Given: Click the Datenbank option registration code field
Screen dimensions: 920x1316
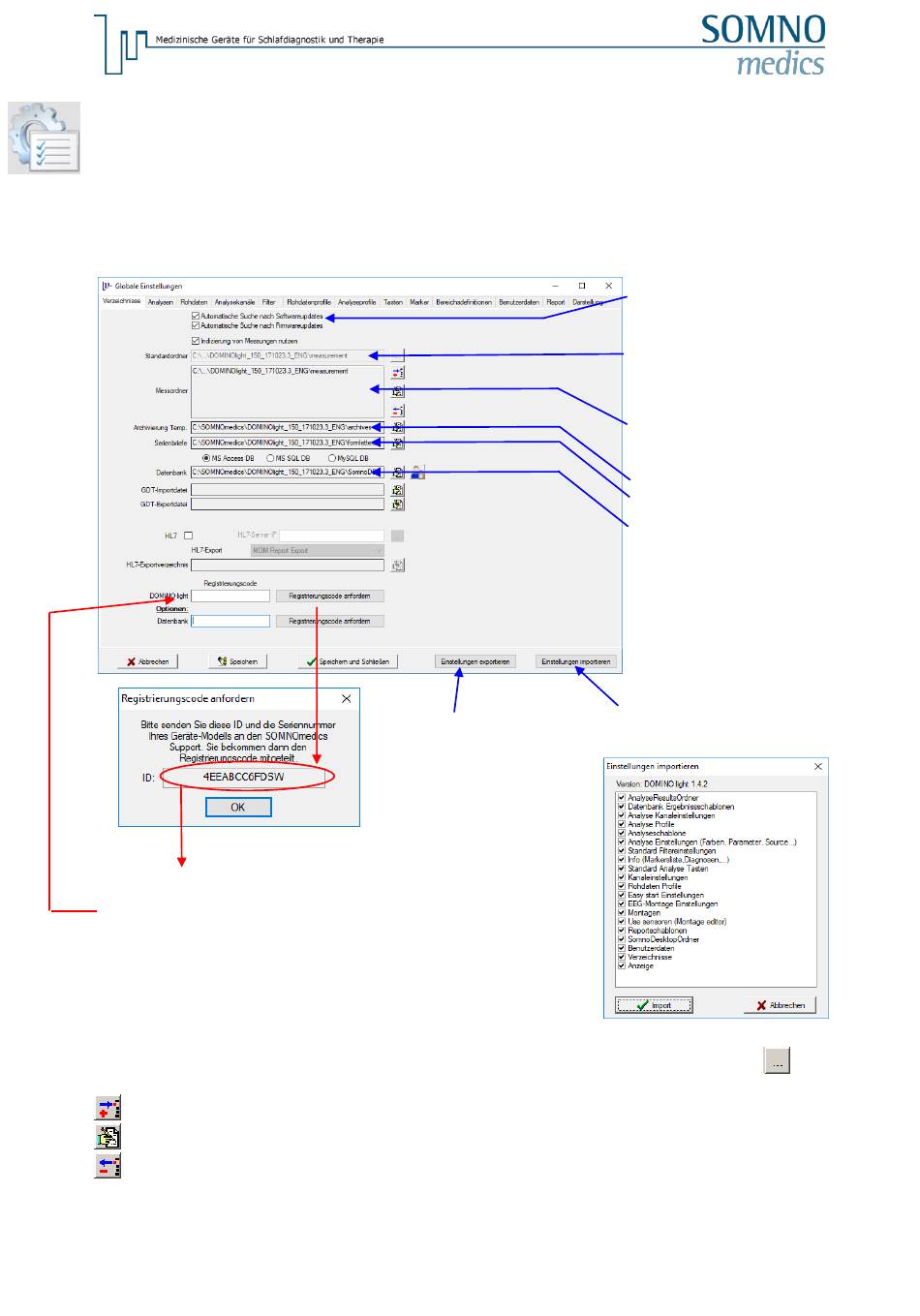Looking at the screenshot, I should tap(230, 621).
